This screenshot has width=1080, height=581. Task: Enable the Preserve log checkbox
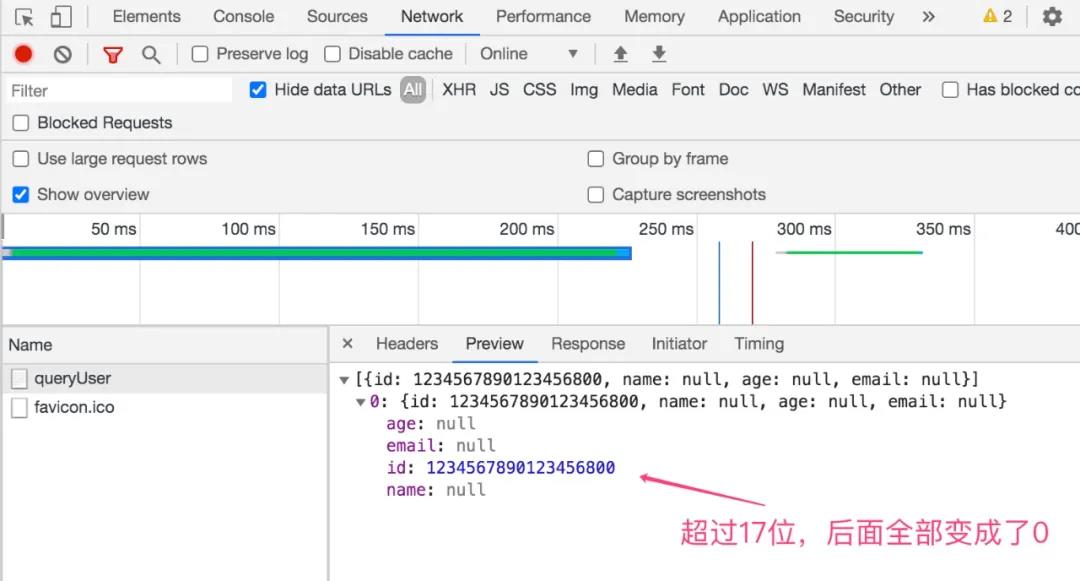point(200,53)
